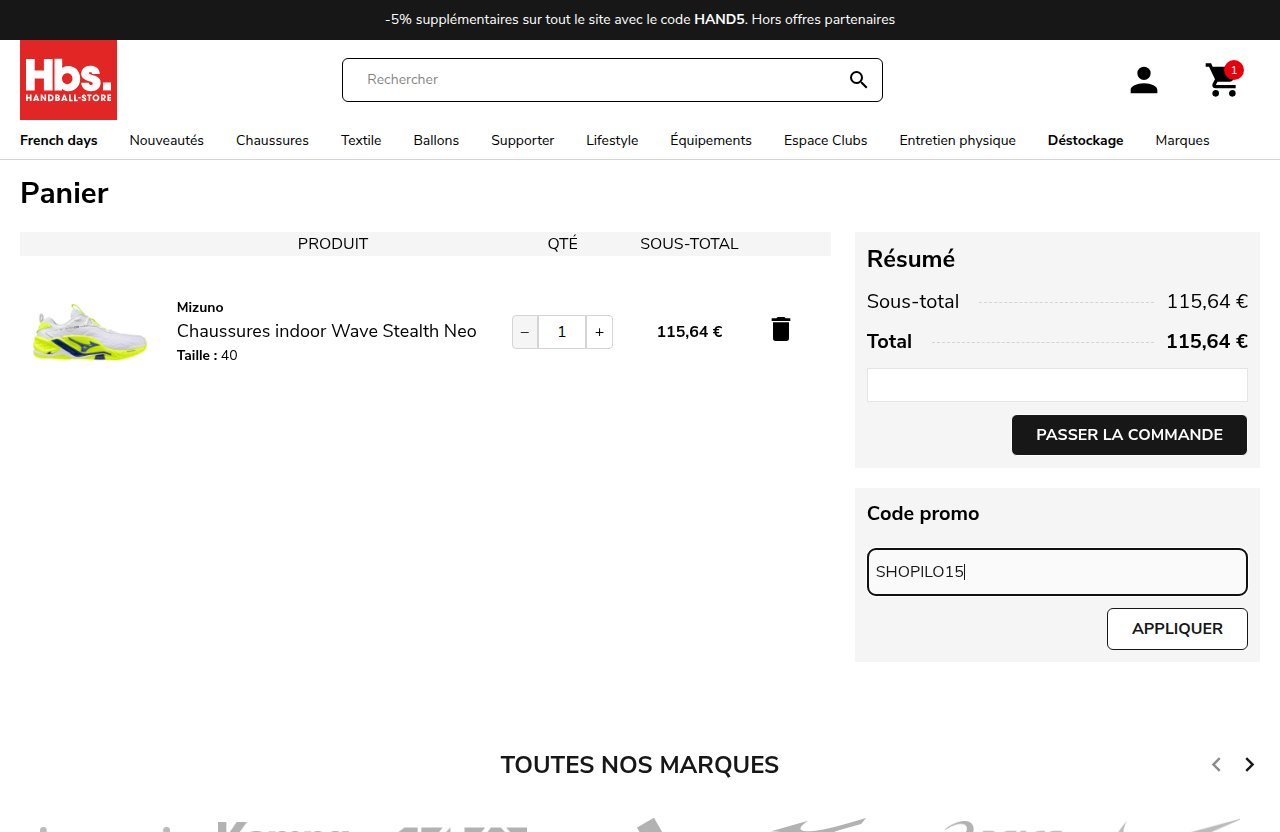
Task: Open the user account icon
Action: point(1143,80)
